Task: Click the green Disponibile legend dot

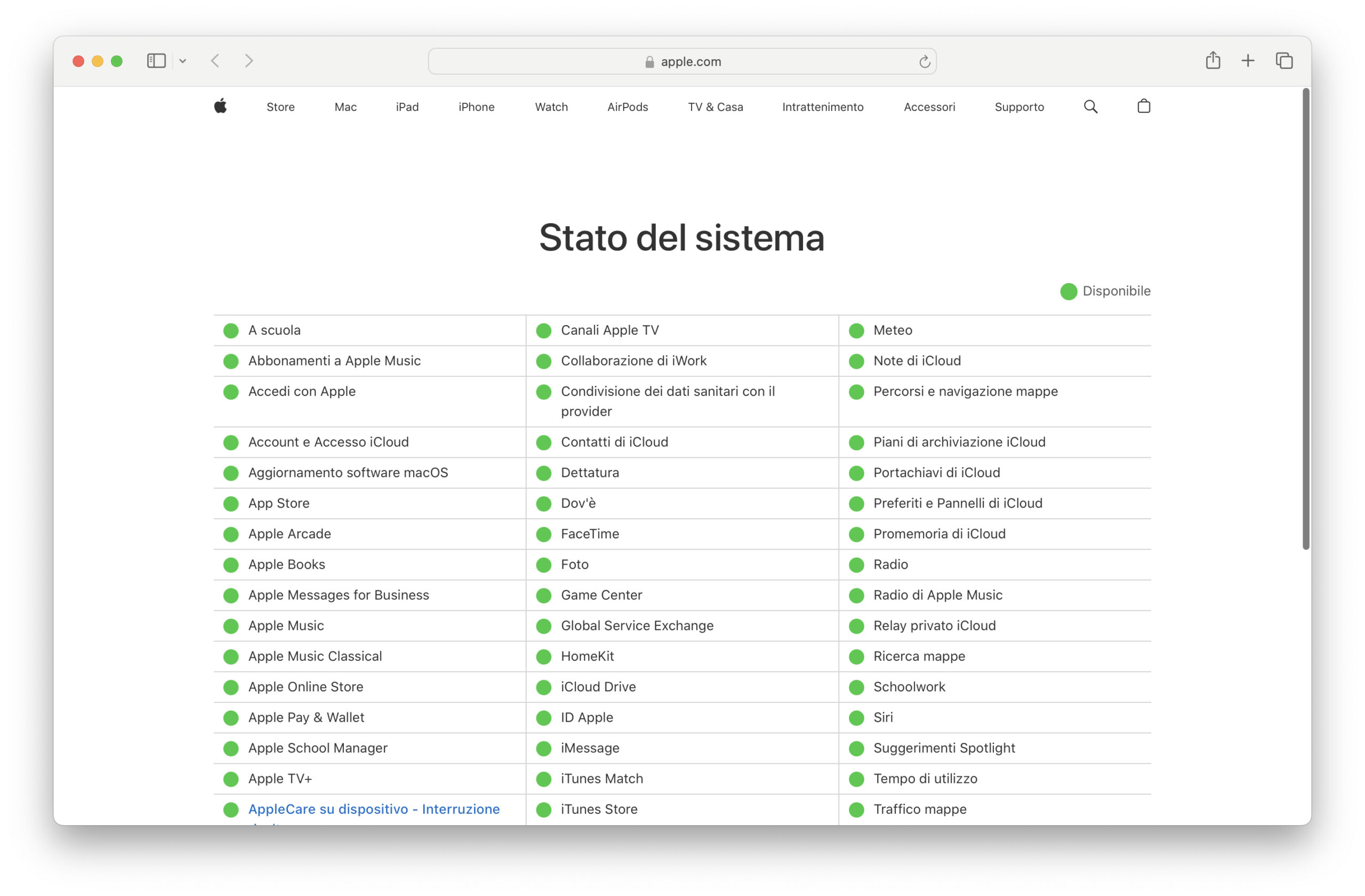Action: [x=1068, y=291]
